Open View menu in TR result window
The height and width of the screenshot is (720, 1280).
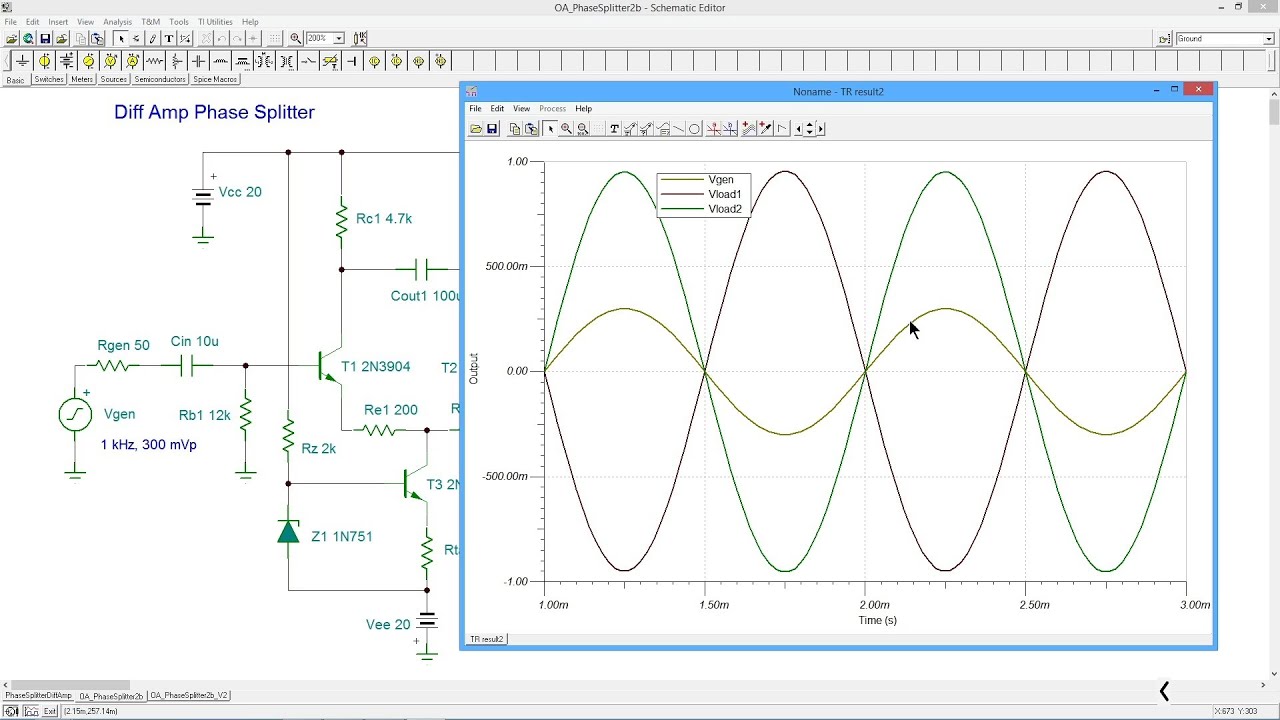click(521, 108)
